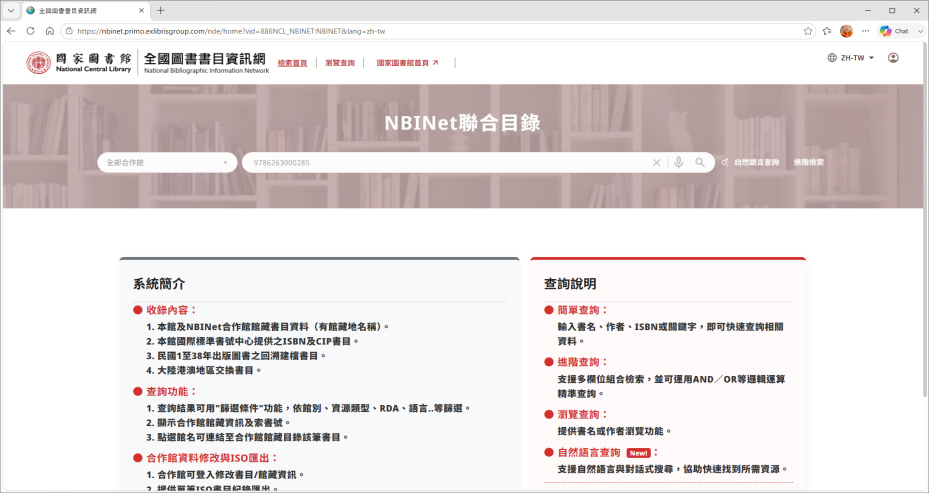
Task: Start voice search with microphone icon
Action: [x=678, y=163]
